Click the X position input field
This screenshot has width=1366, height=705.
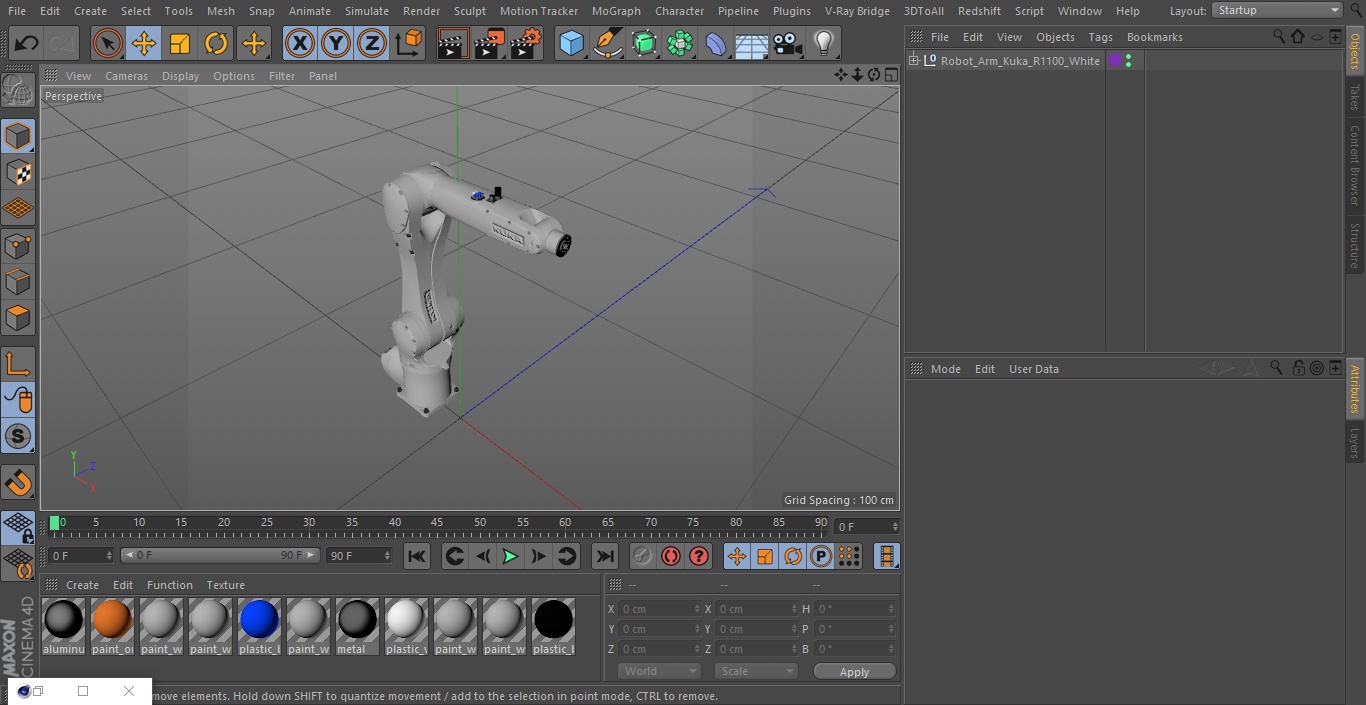[660, 609]
